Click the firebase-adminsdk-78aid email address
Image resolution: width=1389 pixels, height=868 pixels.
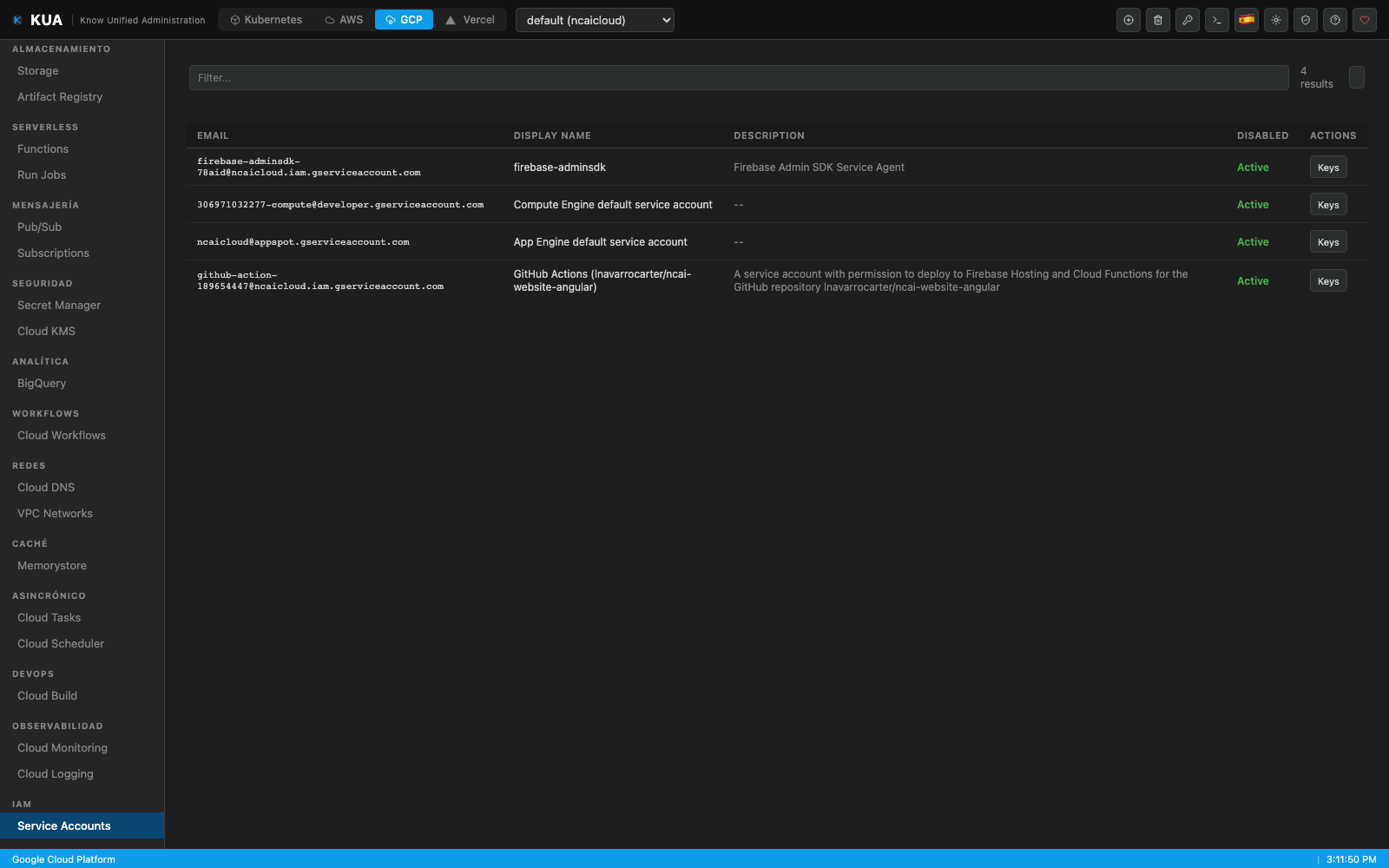309,167
